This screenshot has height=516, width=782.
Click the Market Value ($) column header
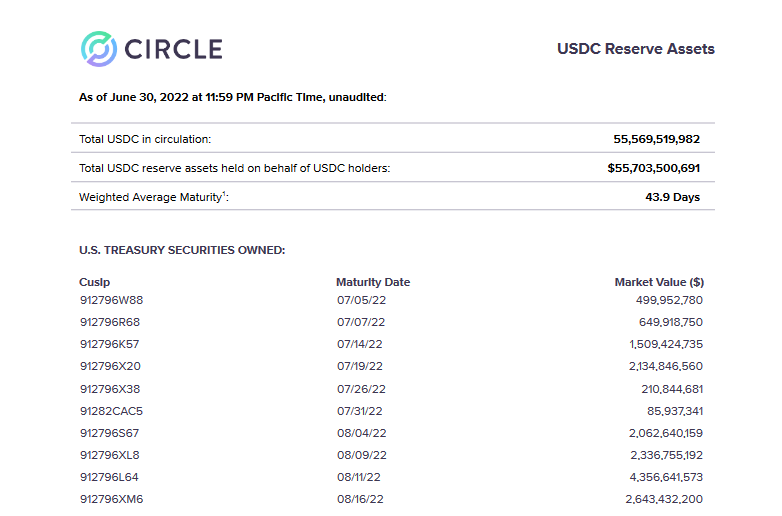point(659,282)
